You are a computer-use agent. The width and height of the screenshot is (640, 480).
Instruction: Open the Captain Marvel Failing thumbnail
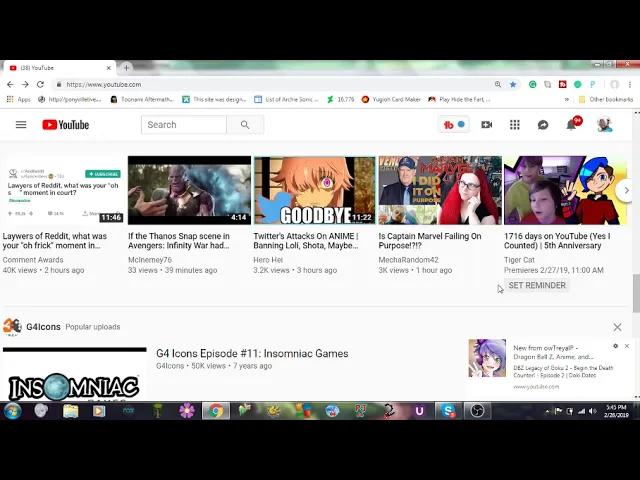(440, 190)
